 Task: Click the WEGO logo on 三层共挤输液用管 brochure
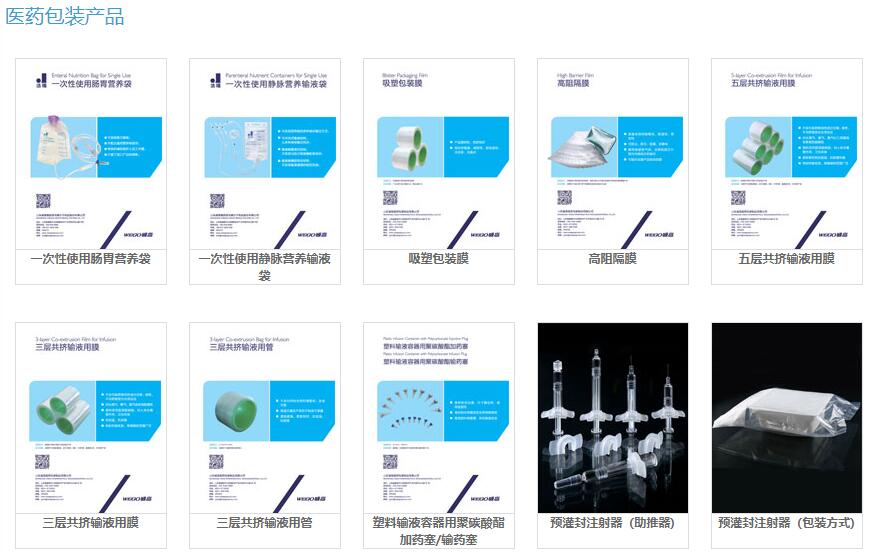point(311,499)
